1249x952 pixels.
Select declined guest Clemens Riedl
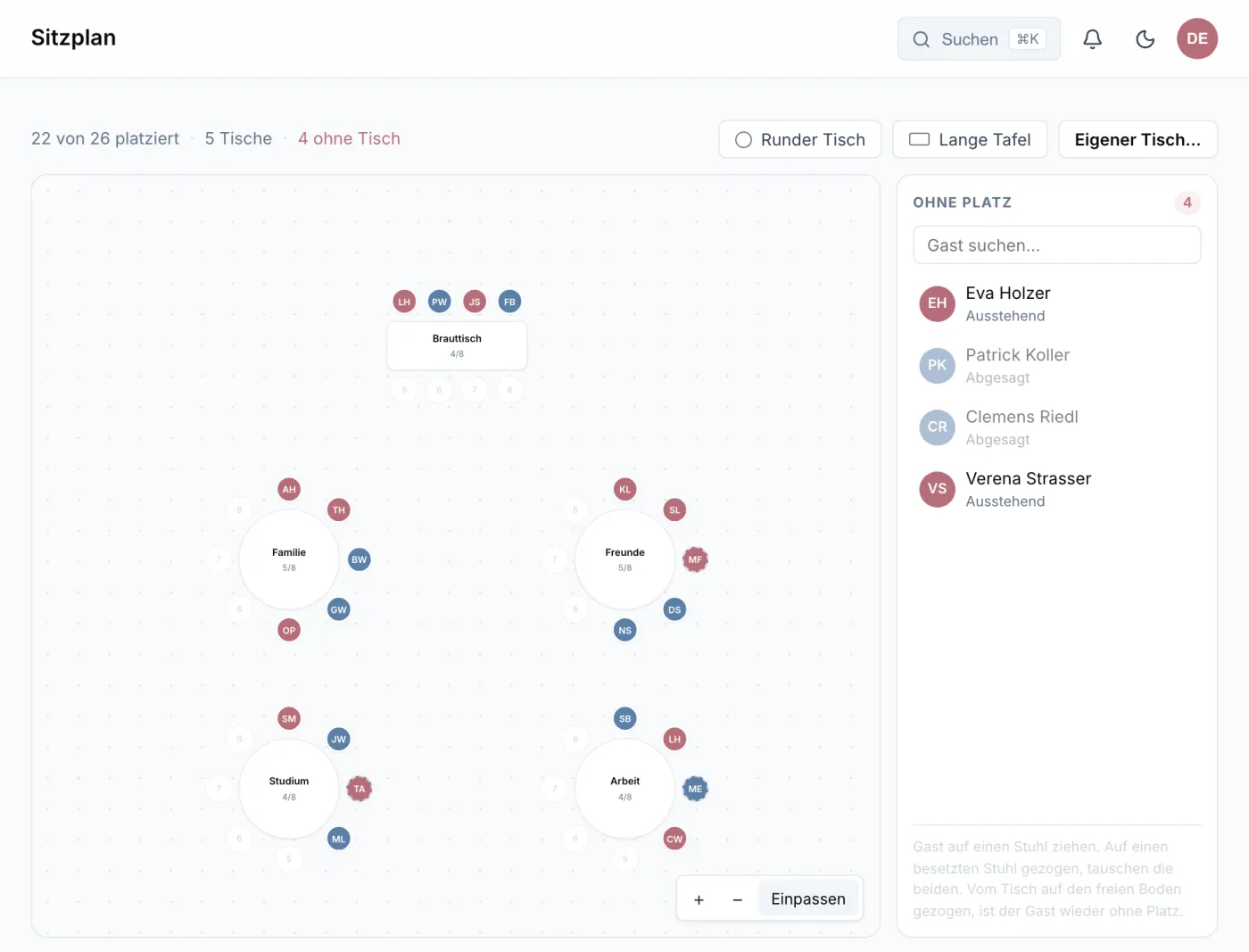[x=1057, y=427]
